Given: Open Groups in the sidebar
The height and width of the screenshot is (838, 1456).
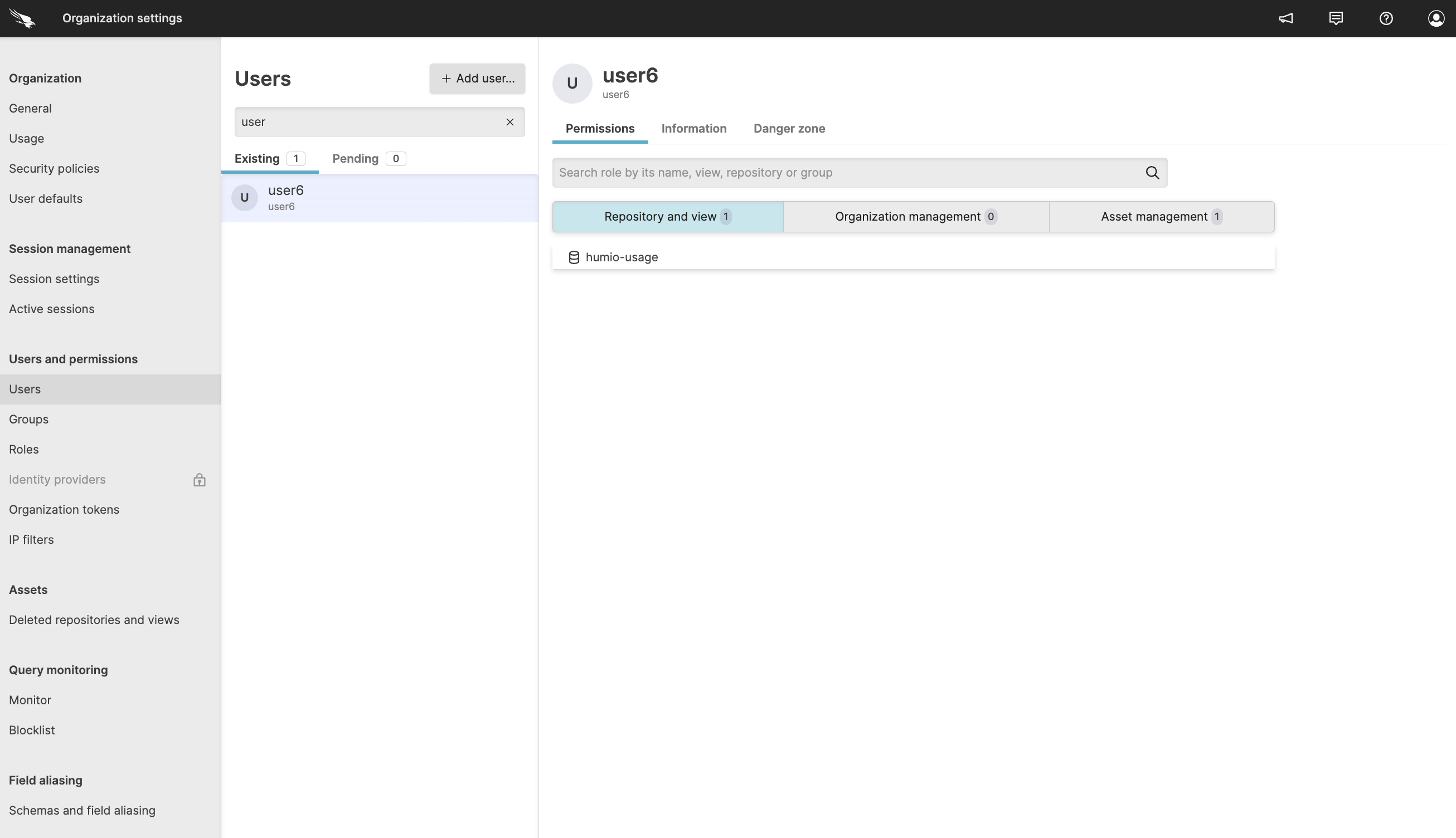Looking at the screenshot, I should [29, 420].
